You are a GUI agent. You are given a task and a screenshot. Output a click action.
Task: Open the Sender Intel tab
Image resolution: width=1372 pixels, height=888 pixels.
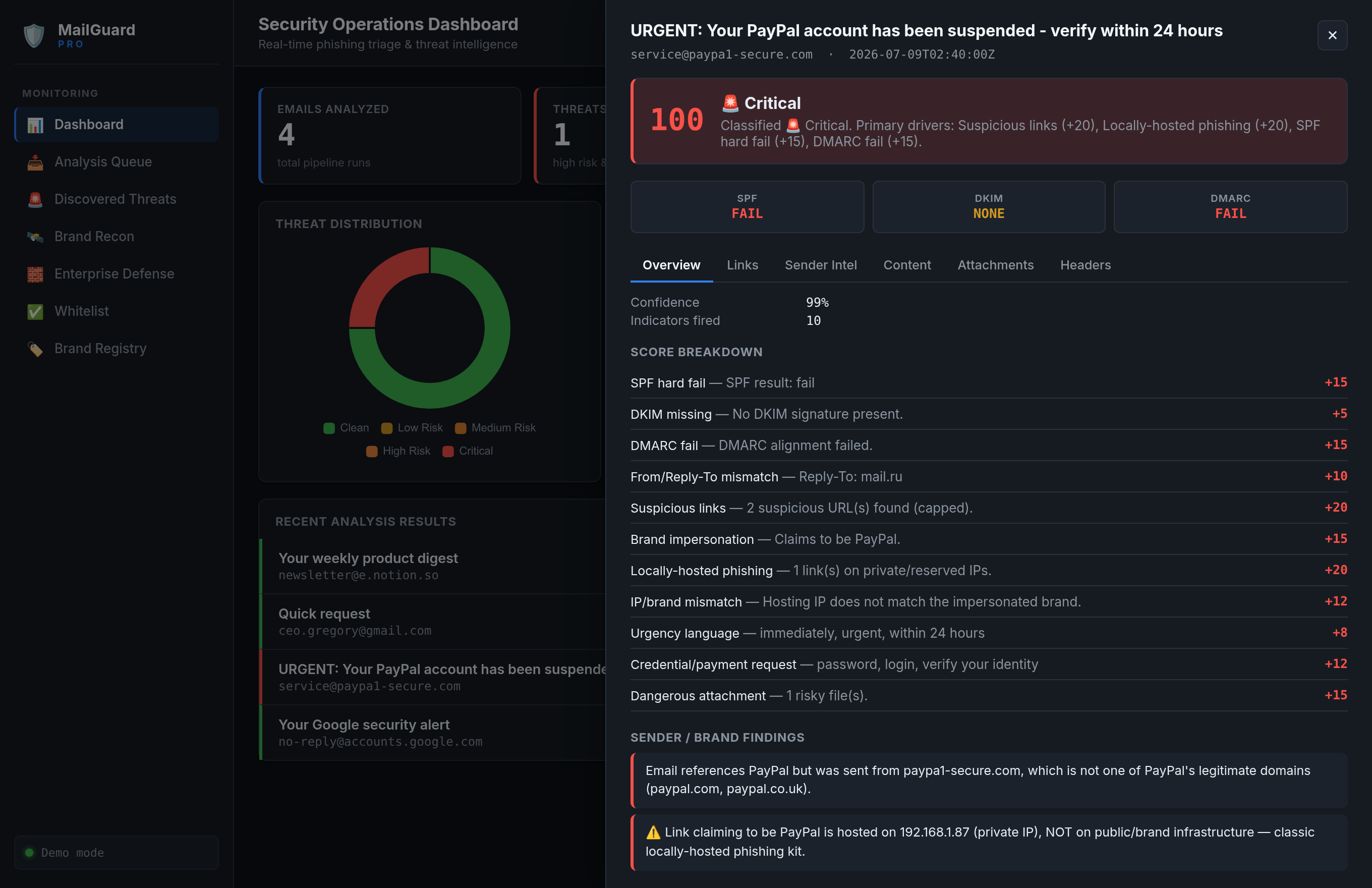pos(820,265)
